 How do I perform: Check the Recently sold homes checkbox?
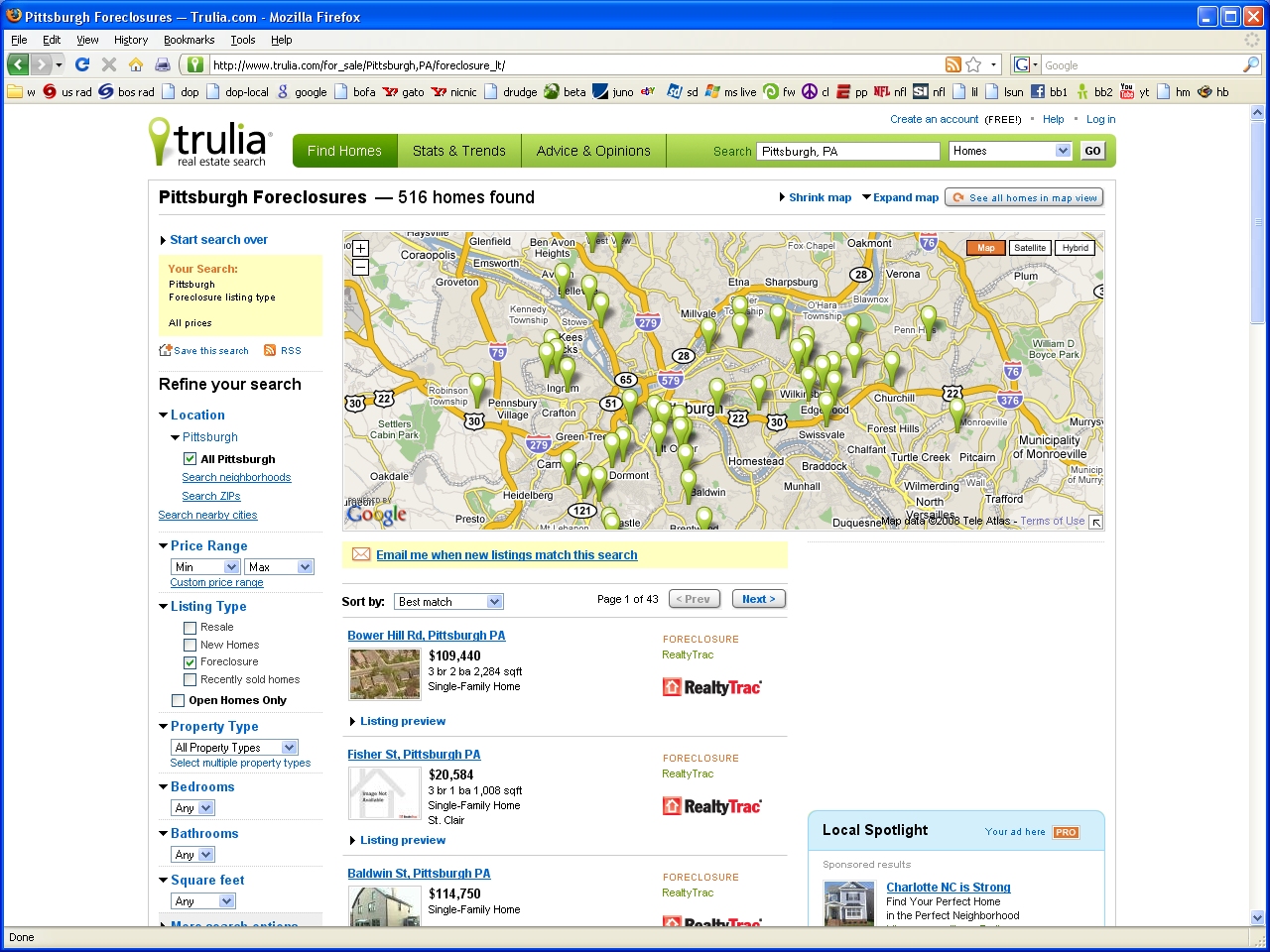tap(190, 679)
